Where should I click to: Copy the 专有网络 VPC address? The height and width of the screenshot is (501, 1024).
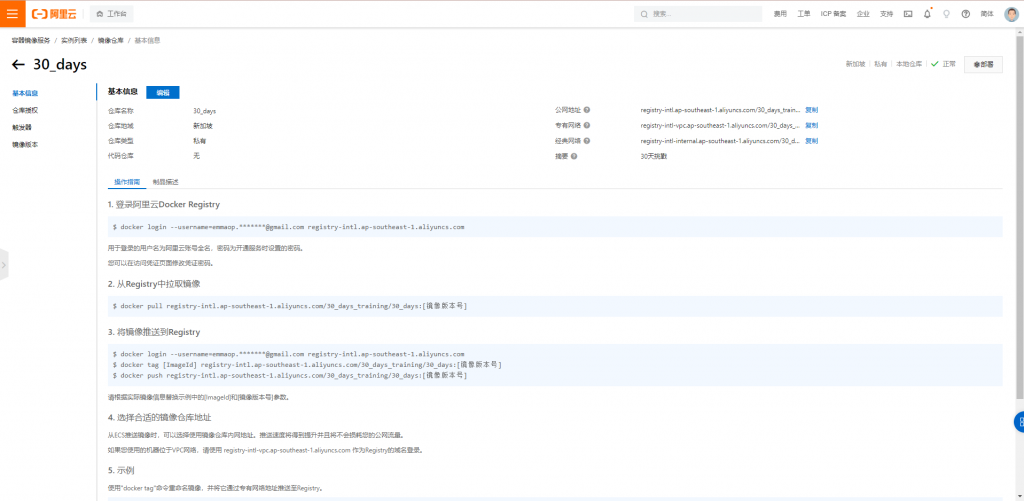coord(812,125)
